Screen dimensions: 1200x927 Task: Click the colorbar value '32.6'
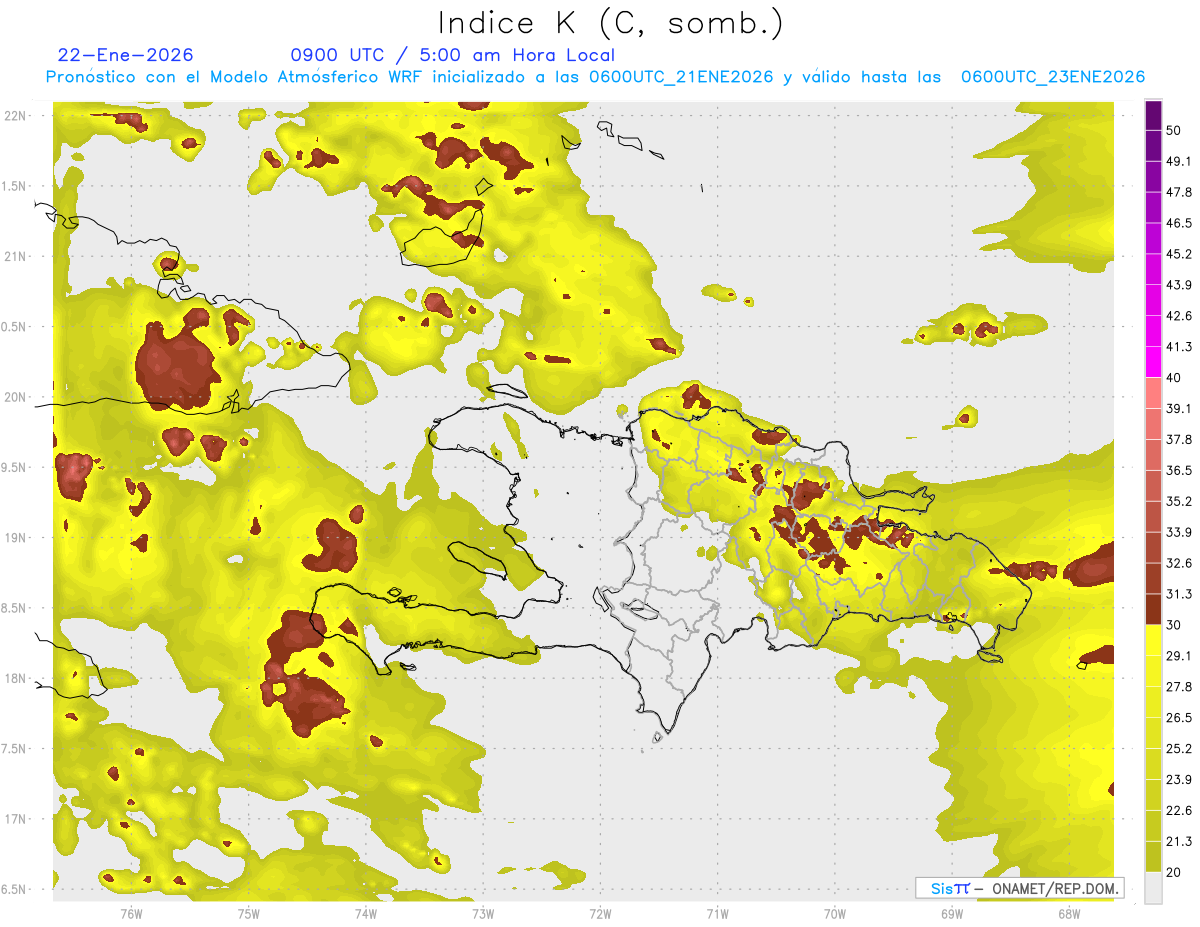[x=1179, y=563]
